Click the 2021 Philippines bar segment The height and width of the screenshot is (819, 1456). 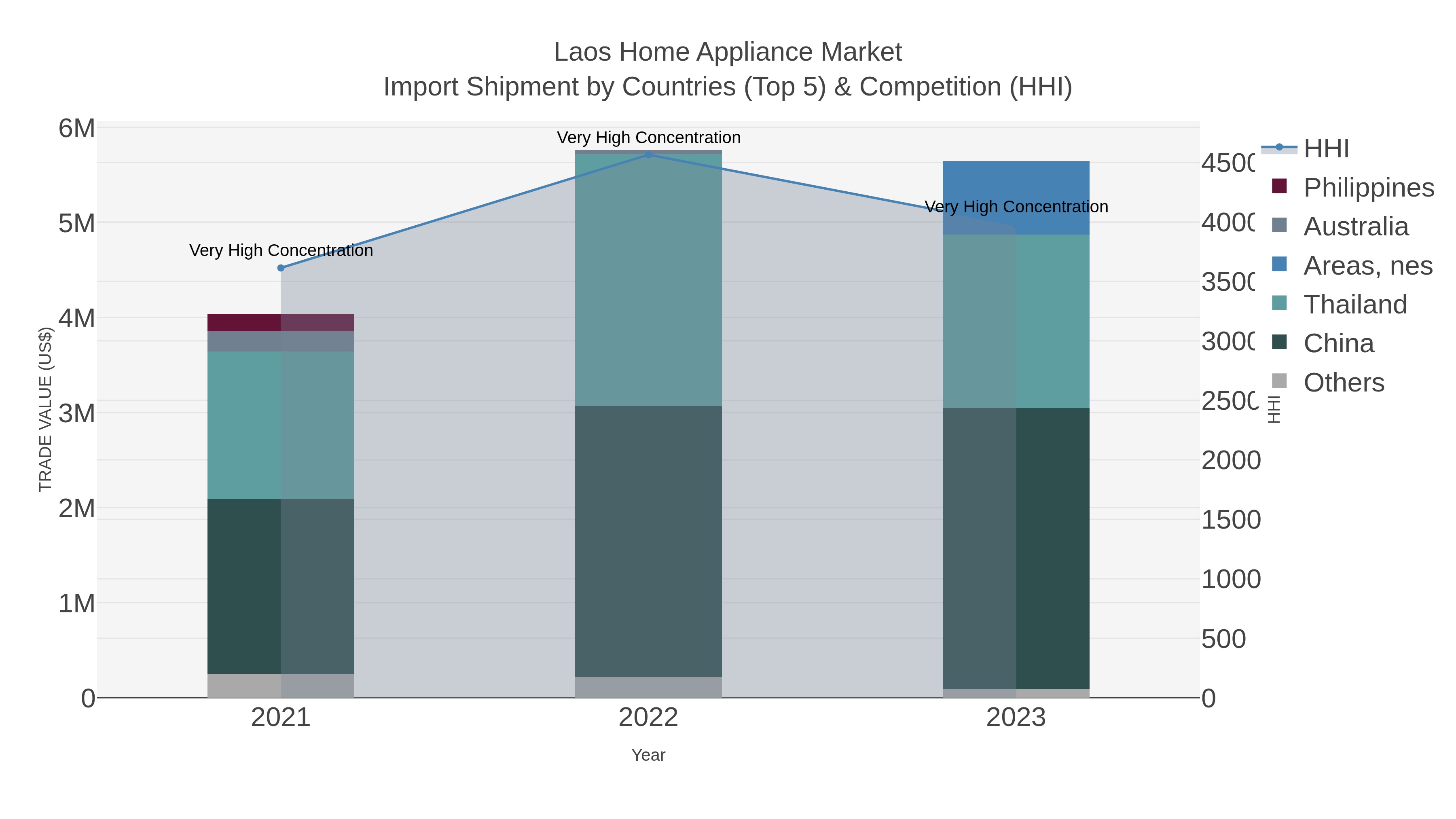tap(281, 323)
